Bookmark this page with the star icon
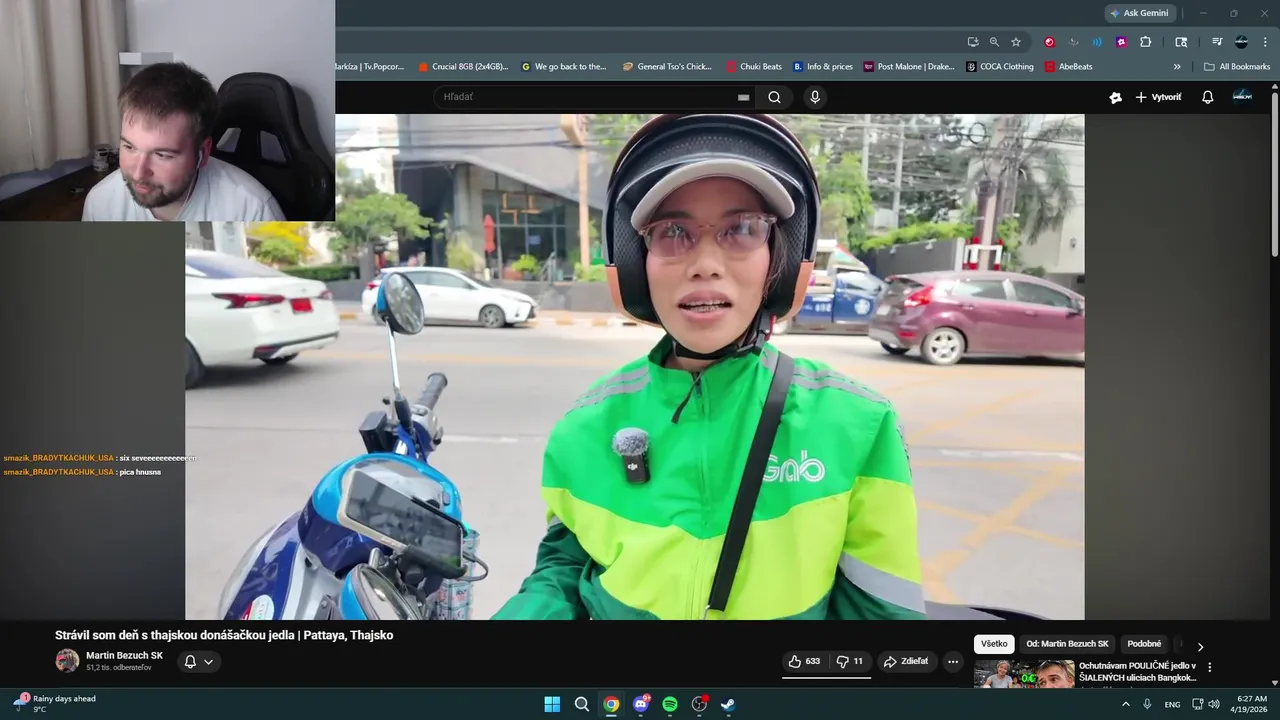The width and height of the screenshot is (1280, 720). [x=1016, y=42]
